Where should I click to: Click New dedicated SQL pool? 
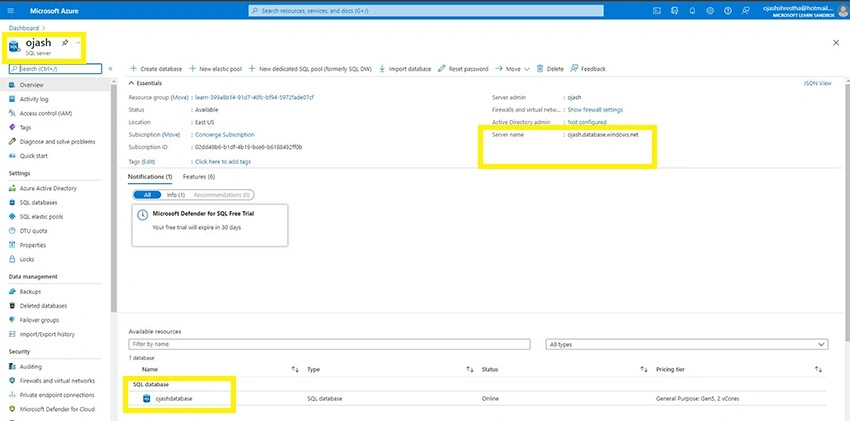pos(311,69)
